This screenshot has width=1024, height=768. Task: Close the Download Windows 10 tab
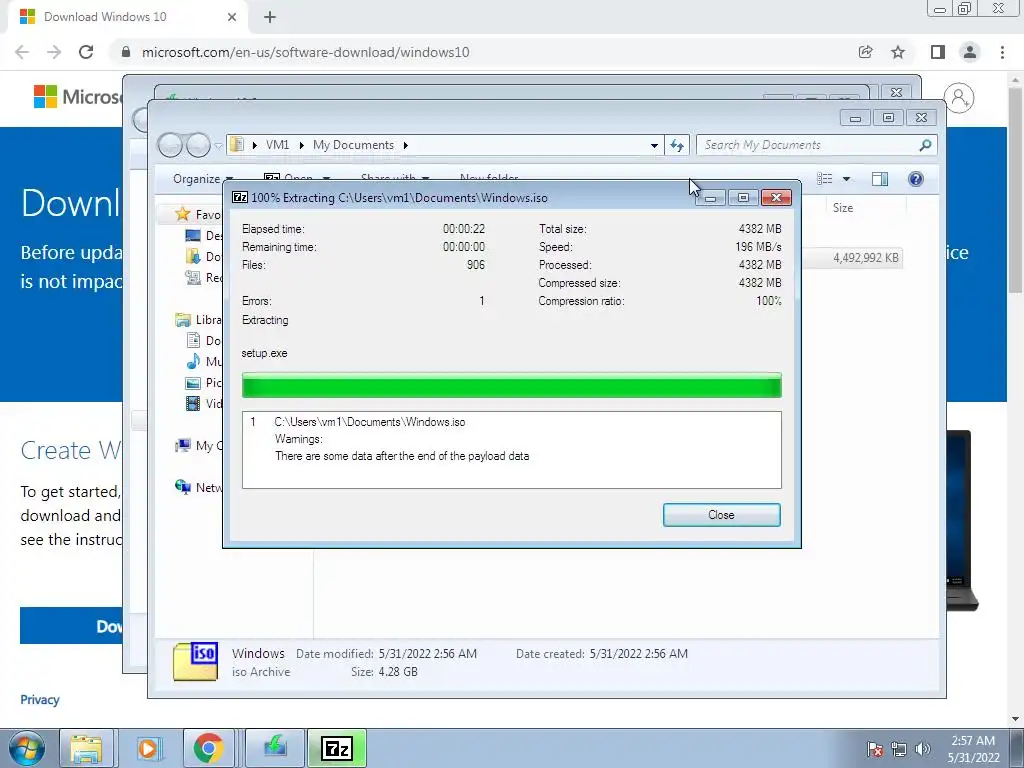[232, 17]
